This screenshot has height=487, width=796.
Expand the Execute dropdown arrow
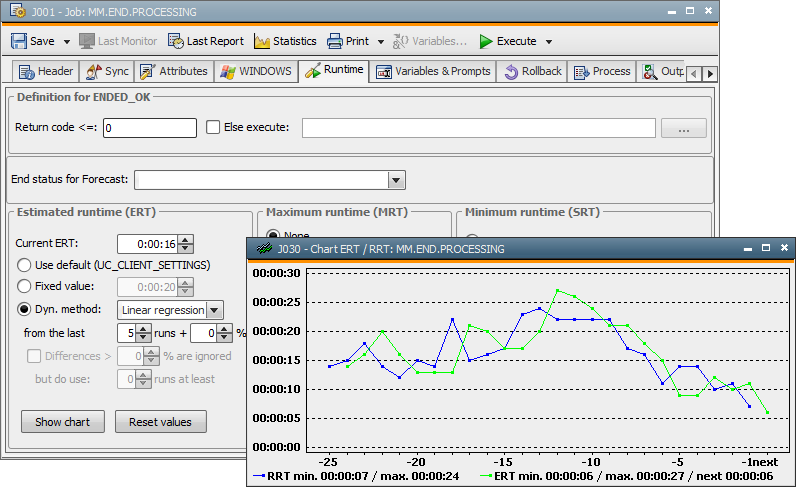(549, 42)
